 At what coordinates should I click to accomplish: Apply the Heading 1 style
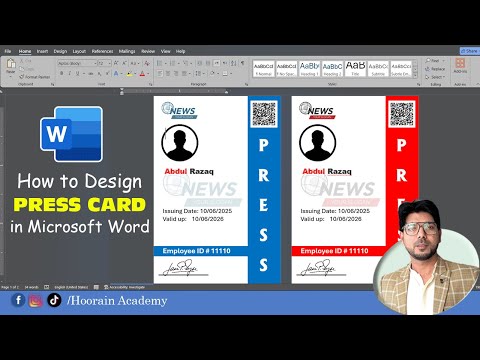coord(309,69)
